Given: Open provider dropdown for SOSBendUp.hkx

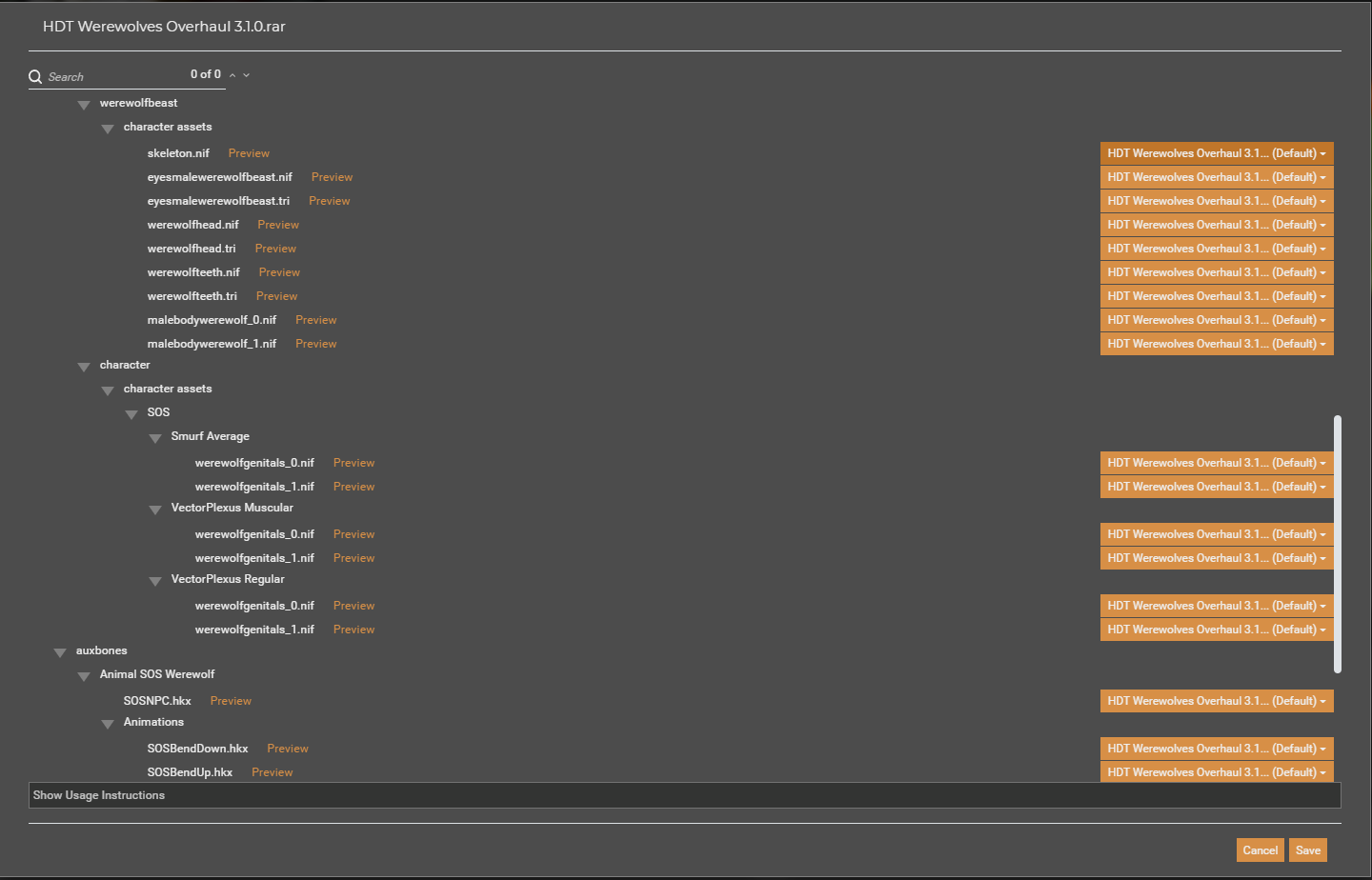Looking at the screenshot, I should point(1217,771).
